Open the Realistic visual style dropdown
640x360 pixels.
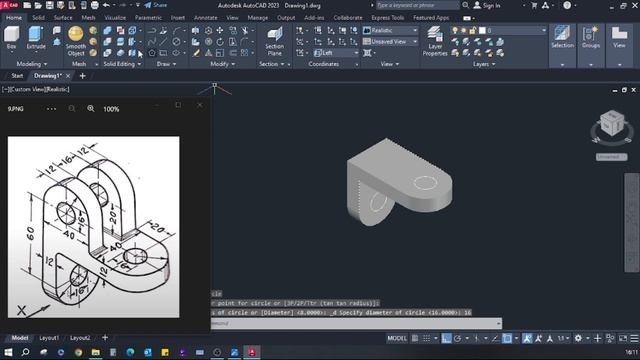point(390,30)
